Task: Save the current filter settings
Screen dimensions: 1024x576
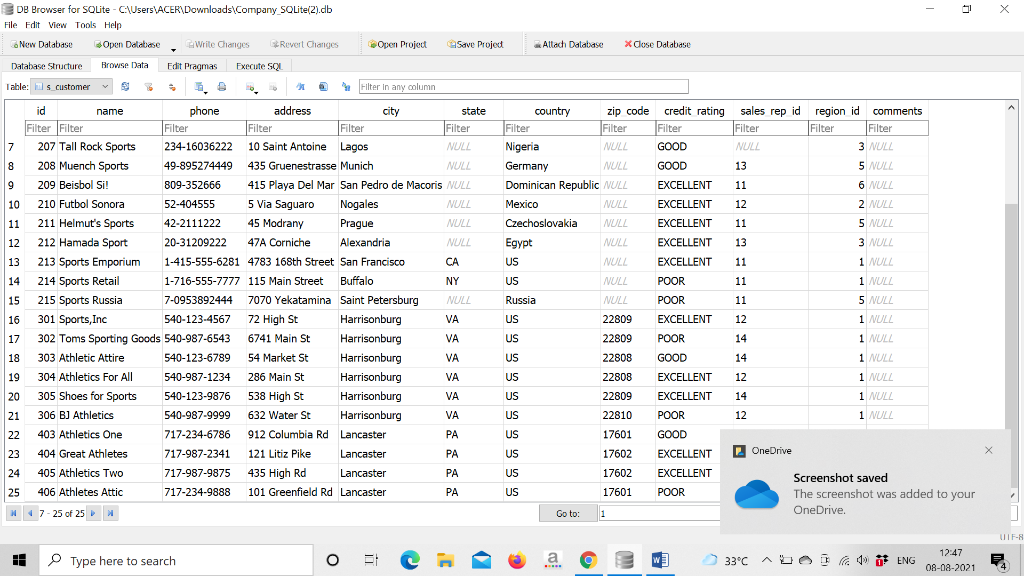Action: (172, 86)
